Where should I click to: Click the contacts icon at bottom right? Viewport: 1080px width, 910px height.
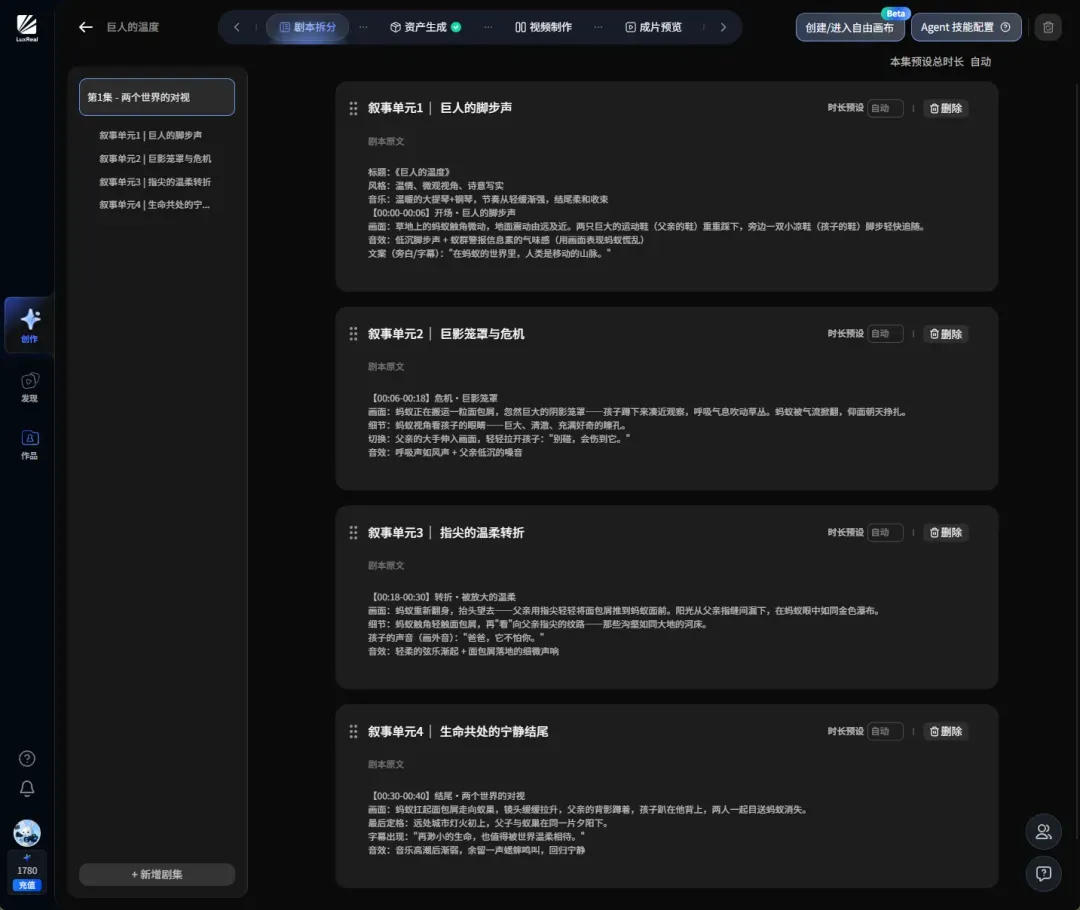(1043, 831)
